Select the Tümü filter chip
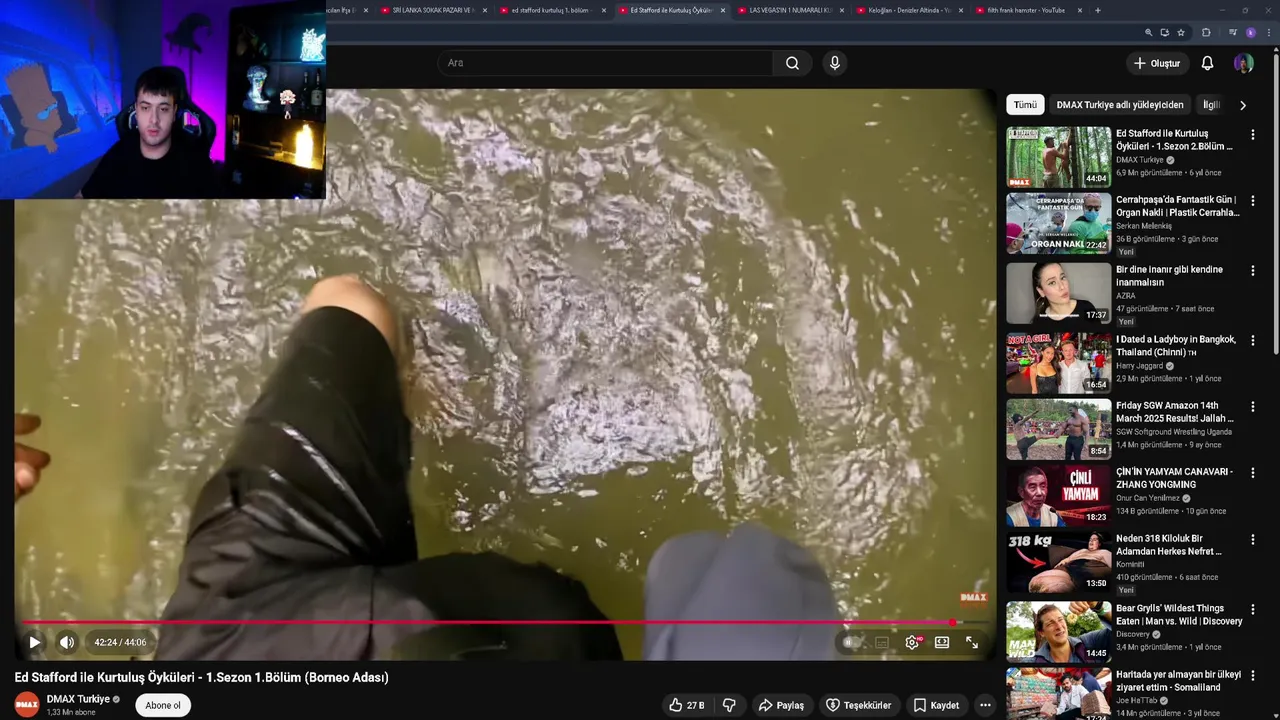This screenshot has height=720, width=1280. click(x=1025, y=105)
